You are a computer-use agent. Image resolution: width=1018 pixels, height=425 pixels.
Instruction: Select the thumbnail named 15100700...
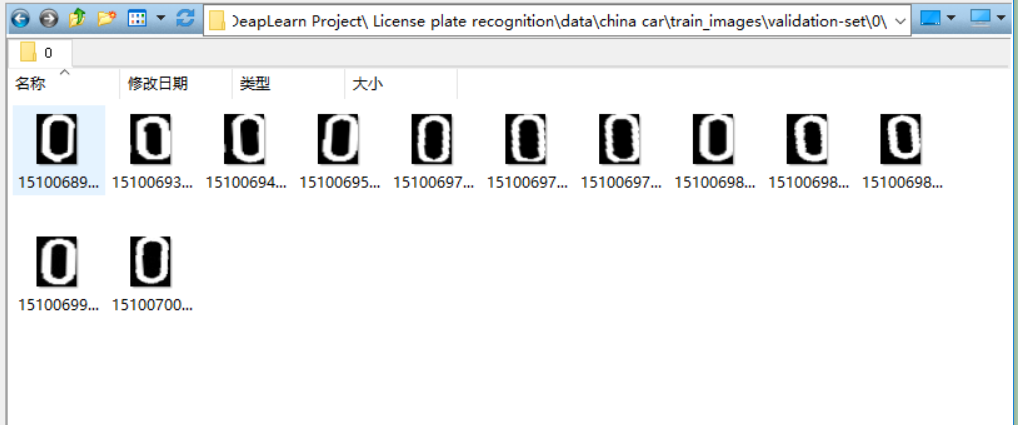[153, 273]
